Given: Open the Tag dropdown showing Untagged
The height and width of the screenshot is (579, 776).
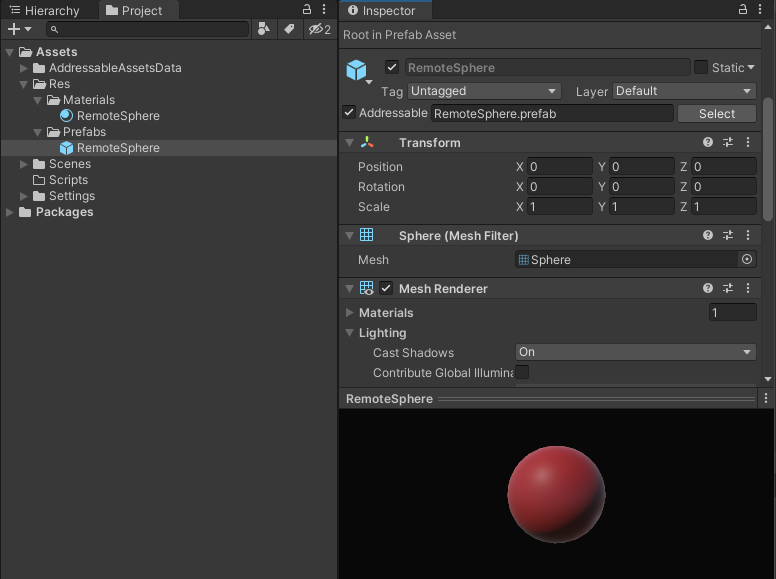Looking at the screenshot, I should pyautogui.click(x=484, y=91).
